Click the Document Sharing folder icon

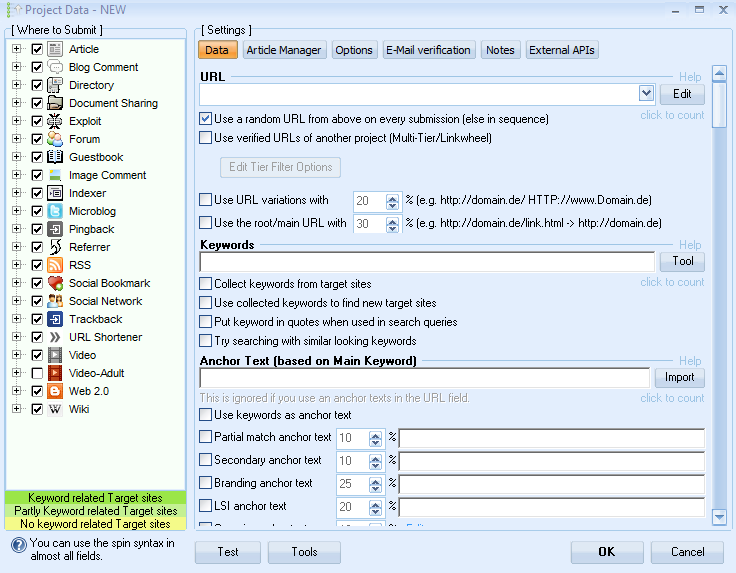pos(55,103)
